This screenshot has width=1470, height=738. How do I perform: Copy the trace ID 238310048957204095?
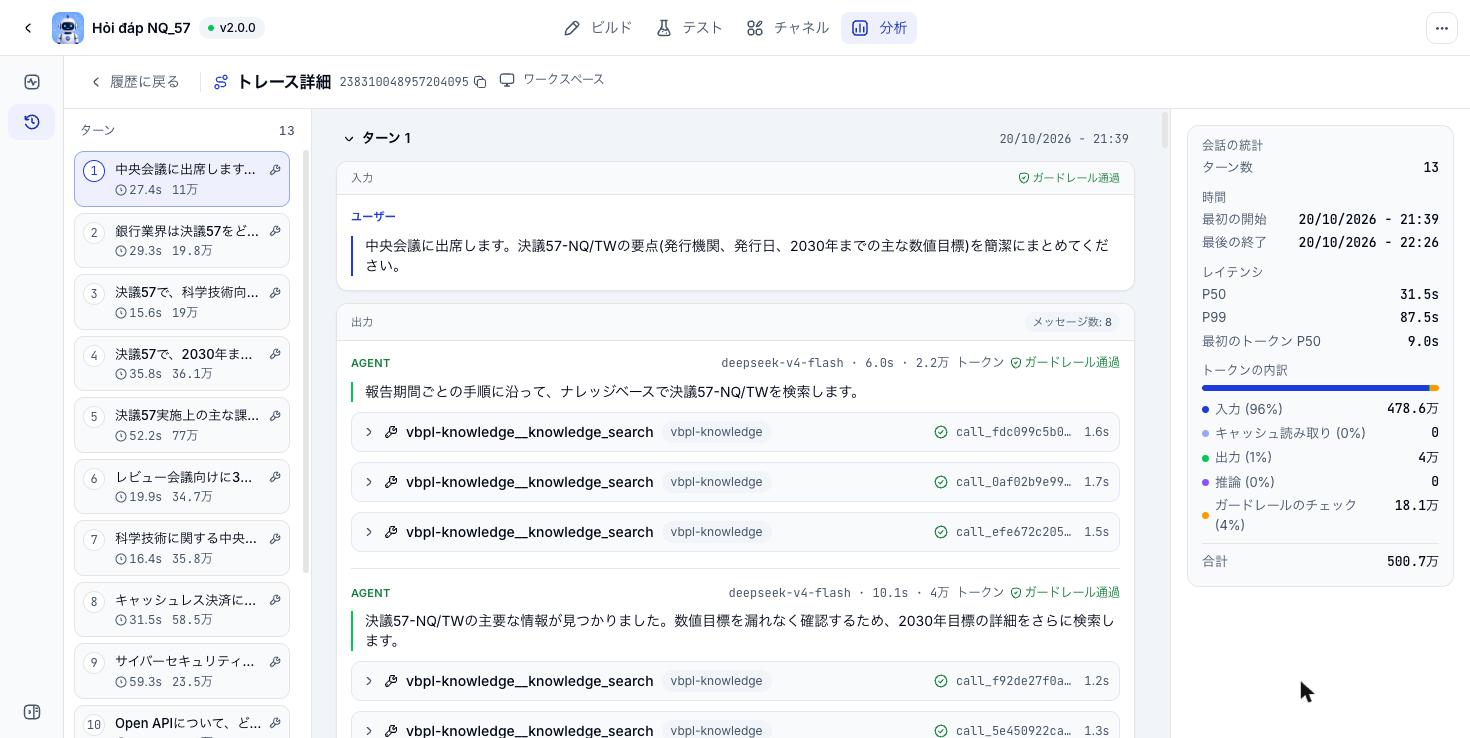pos(480,82)
